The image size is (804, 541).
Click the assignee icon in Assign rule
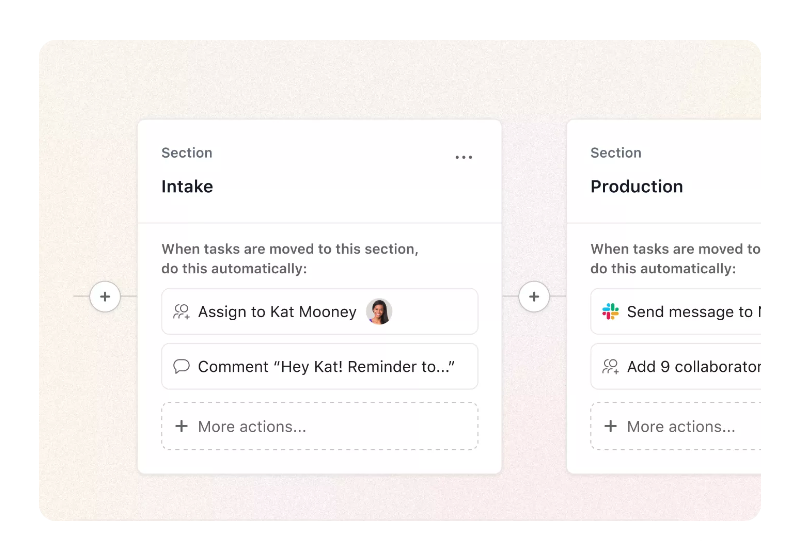coord(181,312)
